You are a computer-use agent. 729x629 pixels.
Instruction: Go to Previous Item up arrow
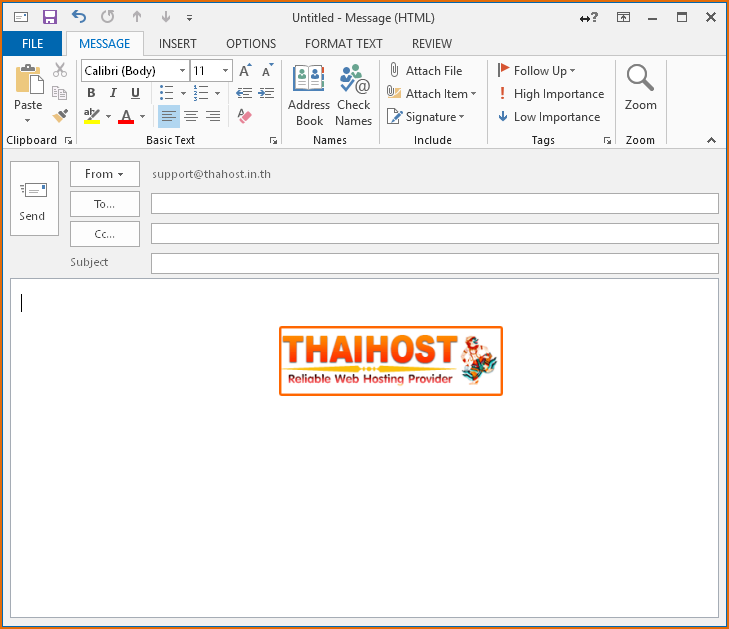point(137,17)
